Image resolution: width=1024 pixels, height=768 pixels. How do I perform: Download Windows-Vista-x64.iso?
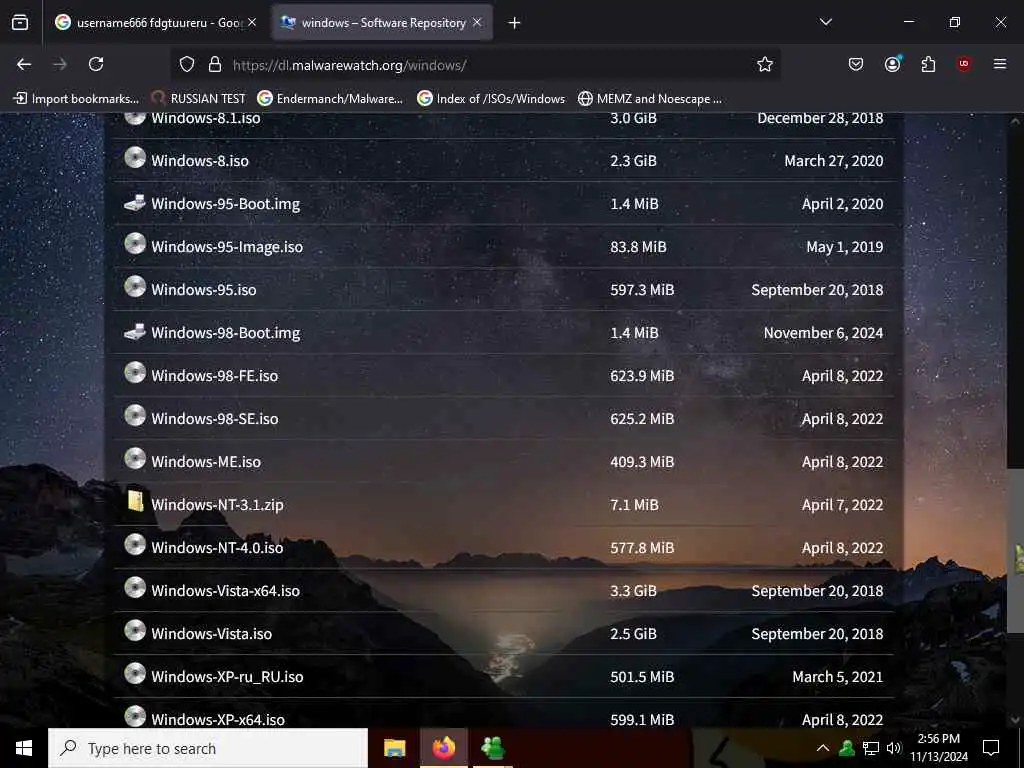pyautogui.click(x=225, y=591)
